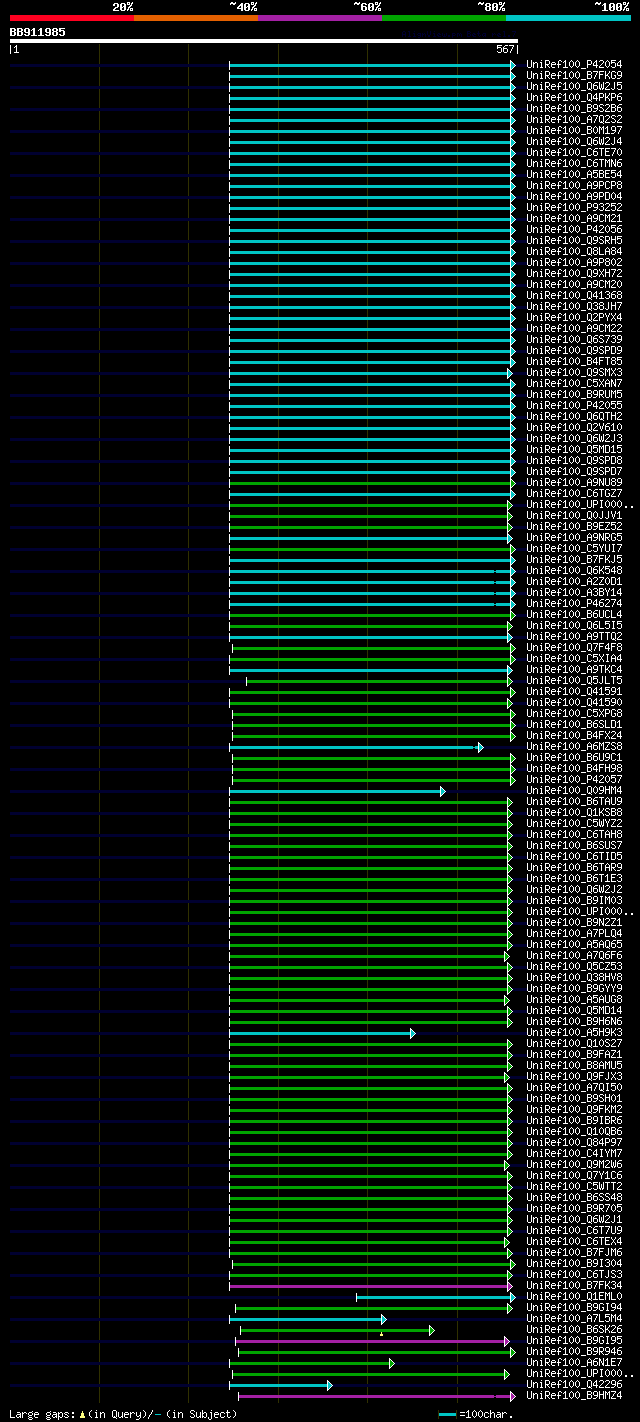Select the UniRef100_Q6QTH2 label

tap(574, 417)
